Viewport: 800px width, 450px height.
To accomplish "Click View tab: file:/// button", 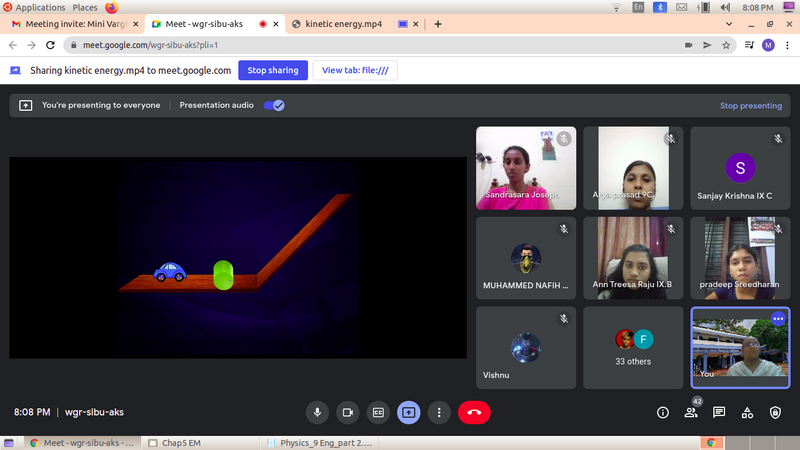I will (x=355, y=70).
